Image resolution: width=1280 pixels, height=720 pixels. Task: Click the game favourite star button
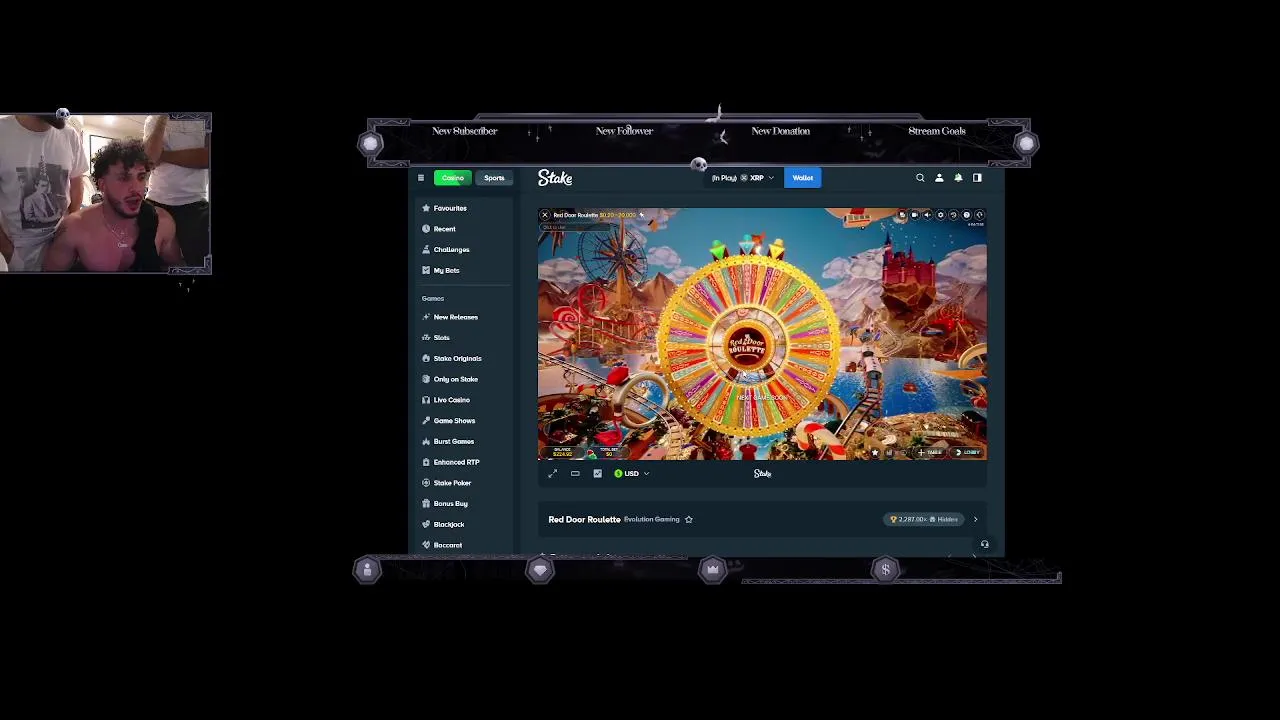coord(875,452)
